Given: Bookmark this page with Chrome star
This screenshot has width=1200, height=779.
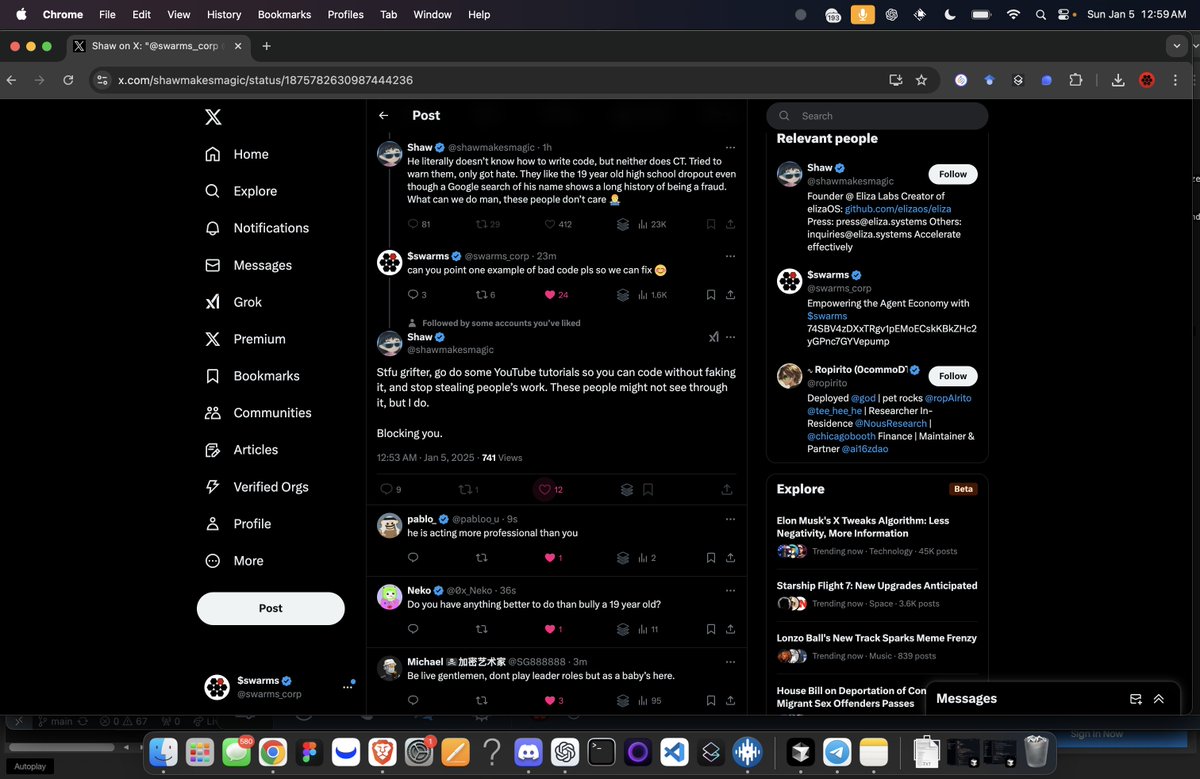Looking at the screenshot, I should 921,80.
